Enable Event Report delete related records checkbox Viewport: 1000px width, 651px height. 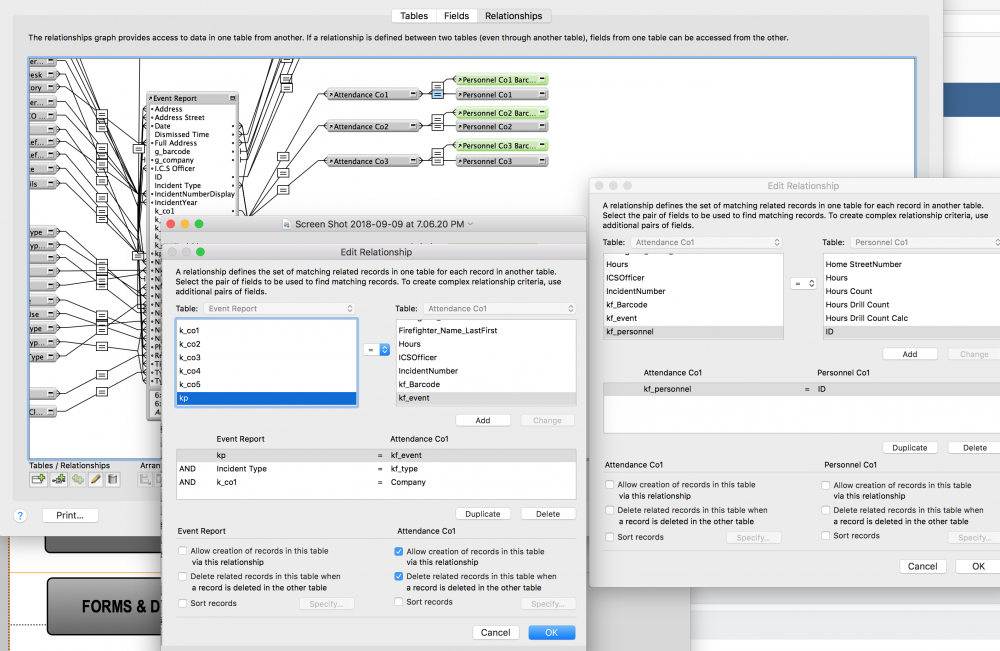183,576
